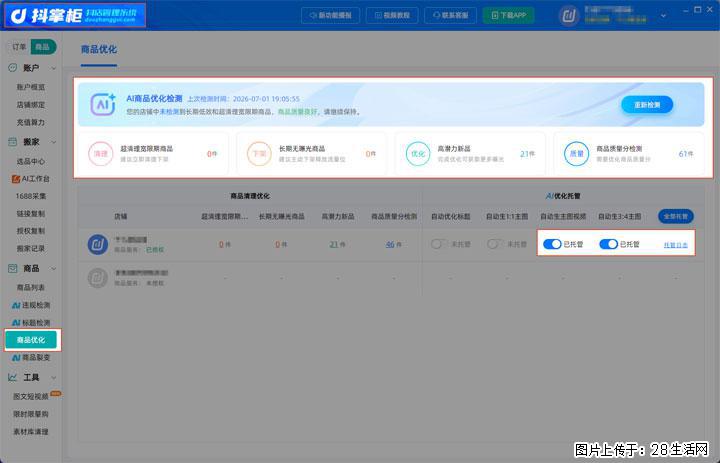This screenshot has width=720, height=463.
Task: Open 限时限量购 in sidebar
Action: tap(31, 414)
